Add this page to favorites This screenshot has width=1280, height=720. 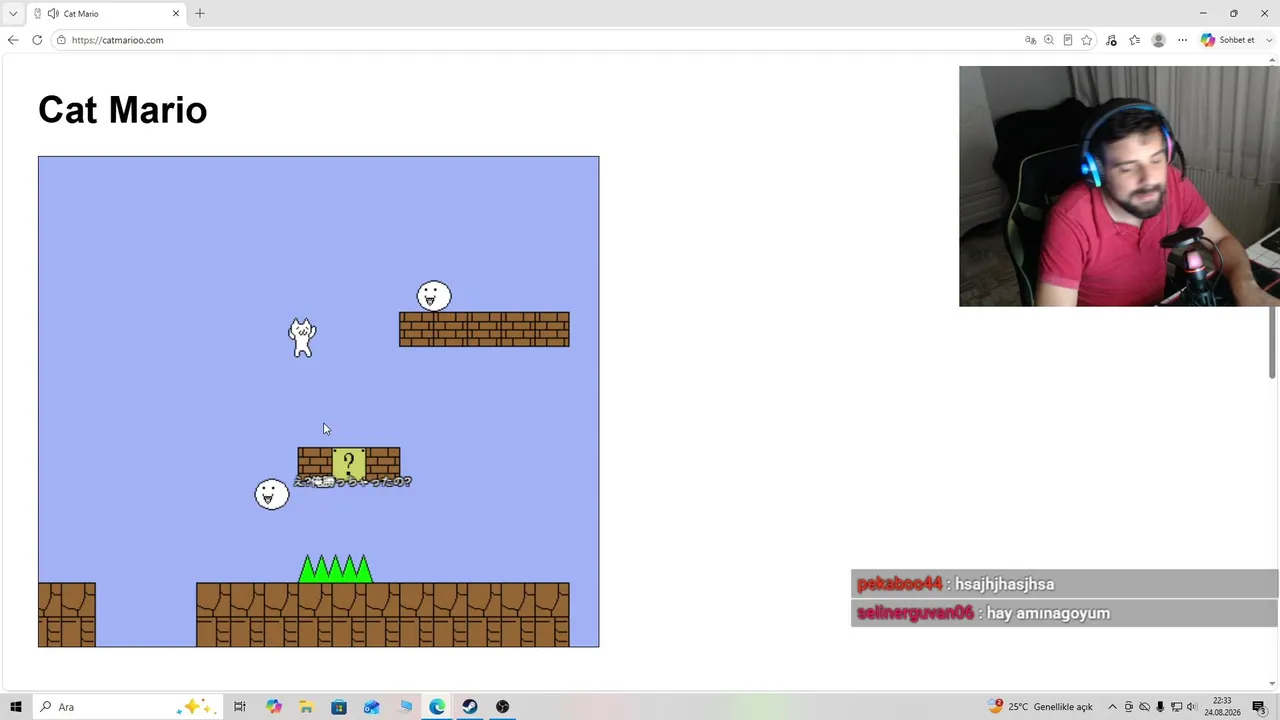click(x=1087, y=40)
